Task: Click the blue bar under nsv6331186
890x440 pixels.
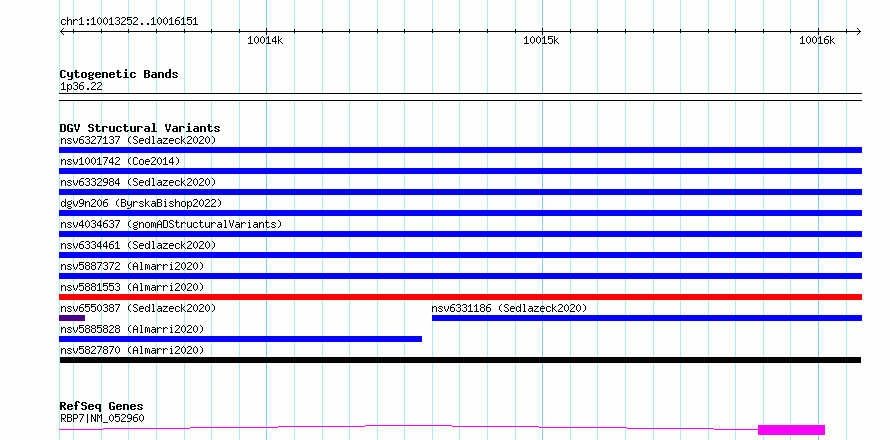Action: (647, 318)
